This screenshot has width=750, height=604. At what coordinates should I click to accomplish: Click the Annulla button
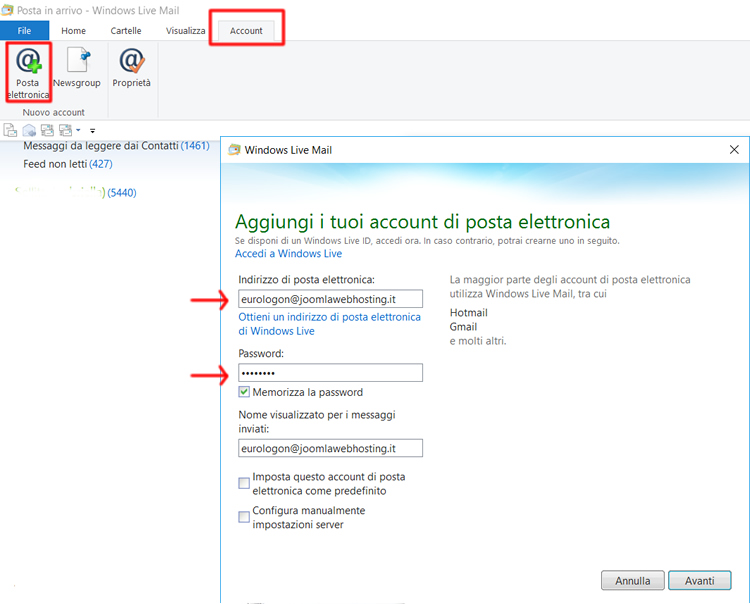(x=632, y=580)
